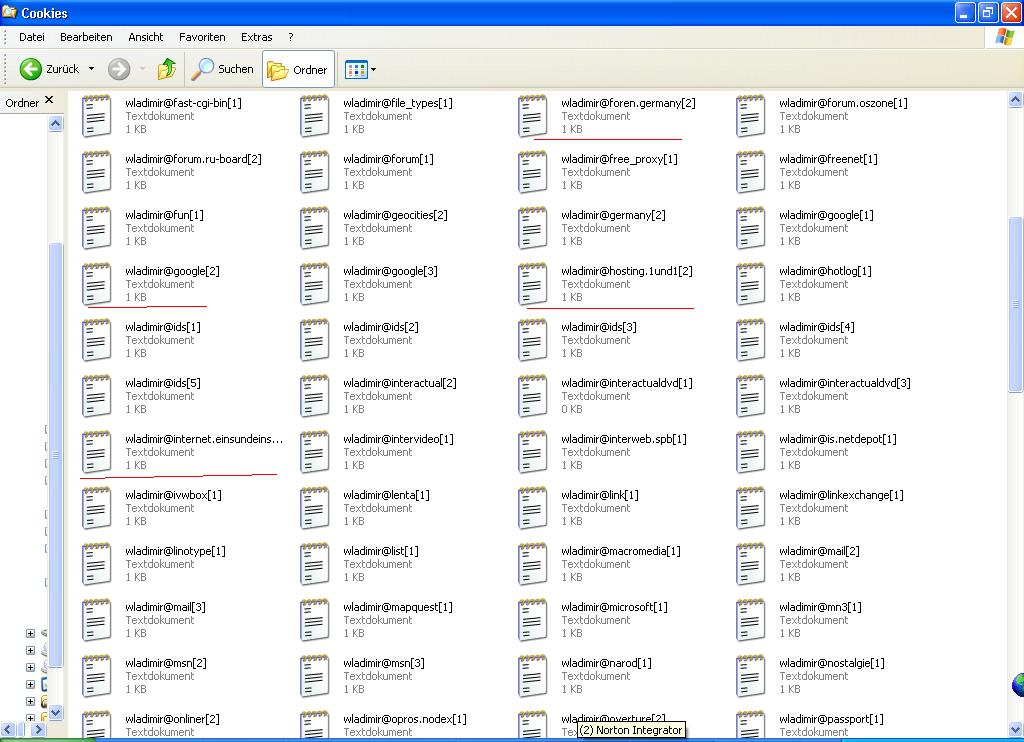
Task: Click scroll-up arrow of Ordner pane
Action: click(56, 123)
